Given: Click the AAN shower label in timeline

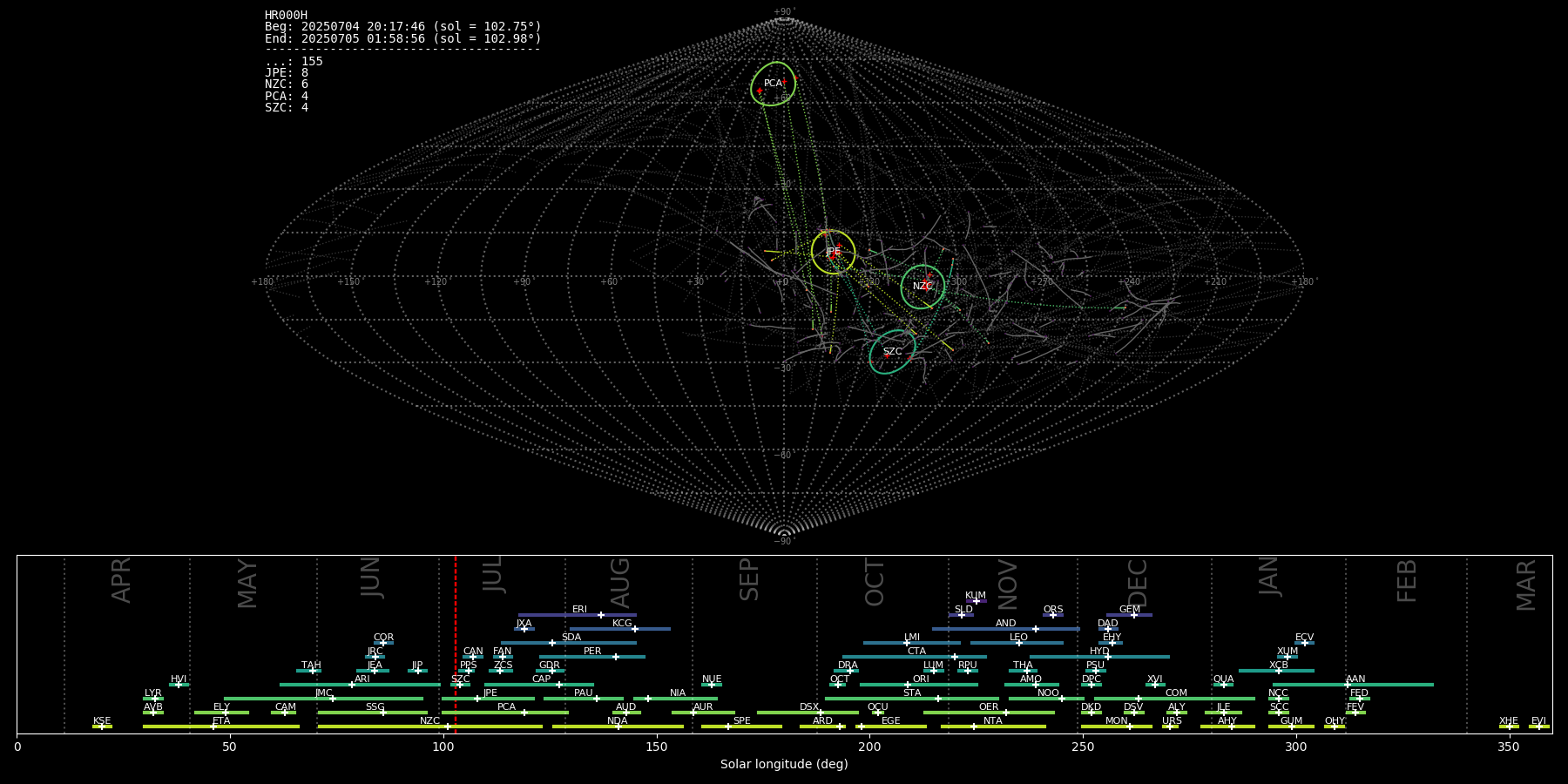Looking at the screenshot, I should click(x=1355, y=679).
